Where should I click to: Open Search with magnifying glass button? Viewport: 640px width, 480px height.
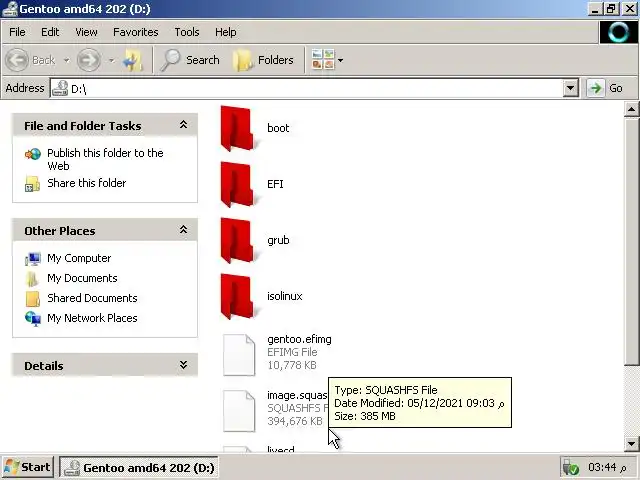(x=190, y=60)
